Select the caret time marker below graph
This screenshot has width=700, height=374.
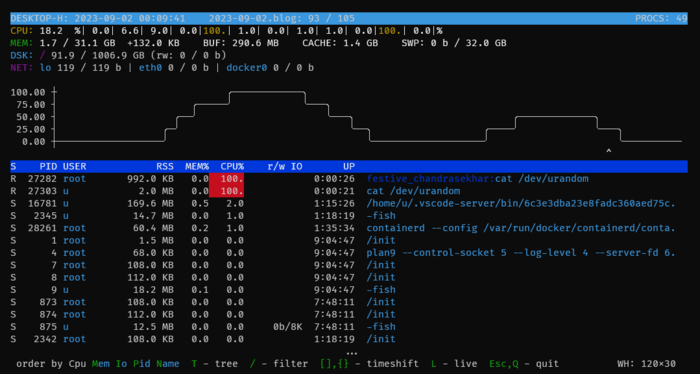[608, 152]
